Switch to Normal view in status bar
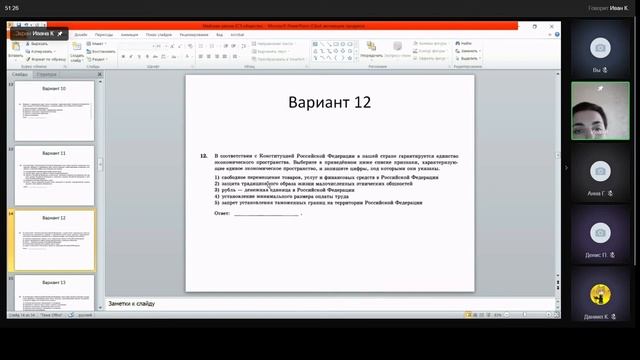 [468, 315]
